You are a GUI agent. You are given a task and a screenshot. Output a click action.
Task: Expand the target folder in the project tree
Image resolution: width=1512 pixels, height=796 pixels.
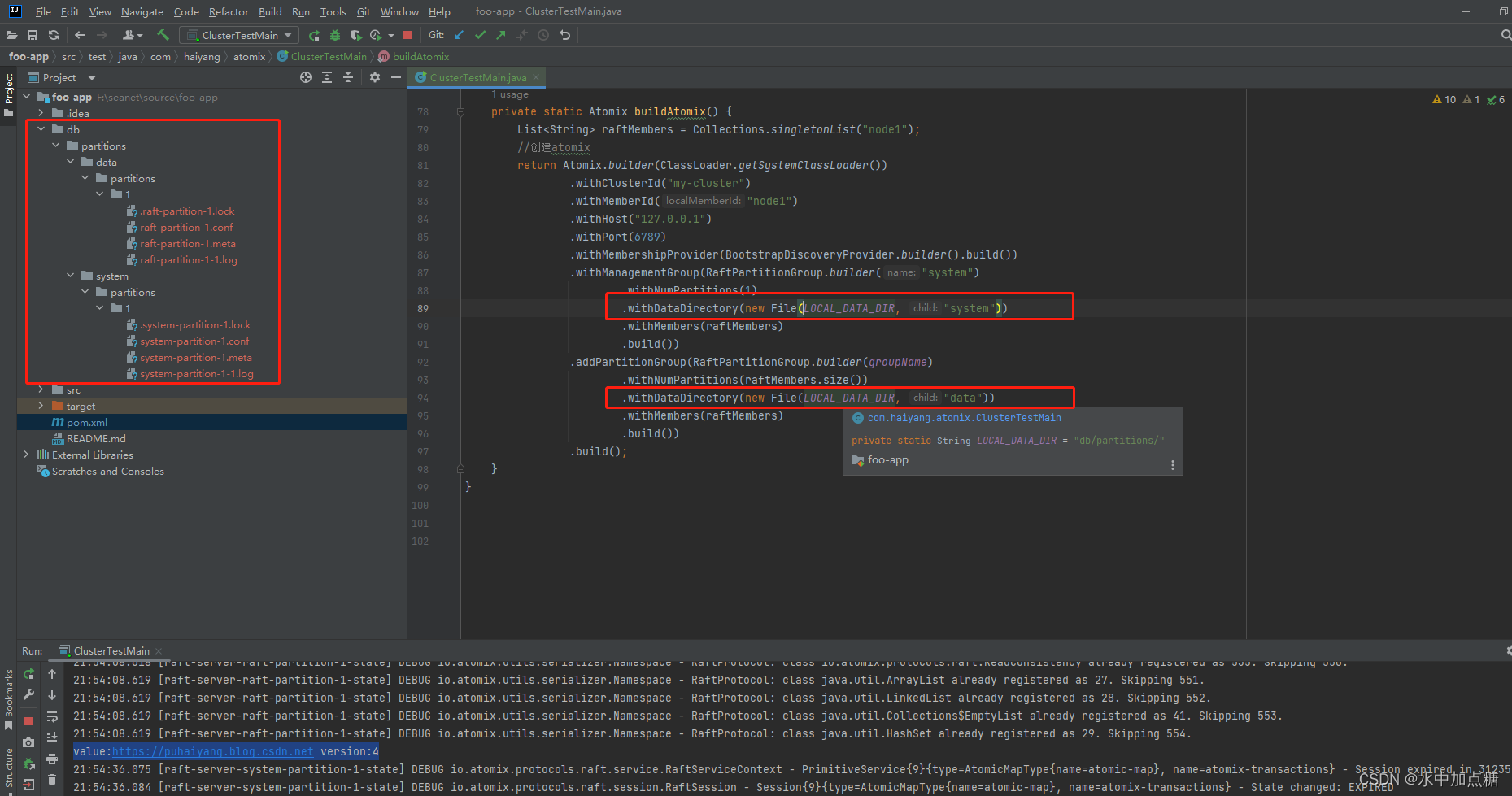[41, 406]
